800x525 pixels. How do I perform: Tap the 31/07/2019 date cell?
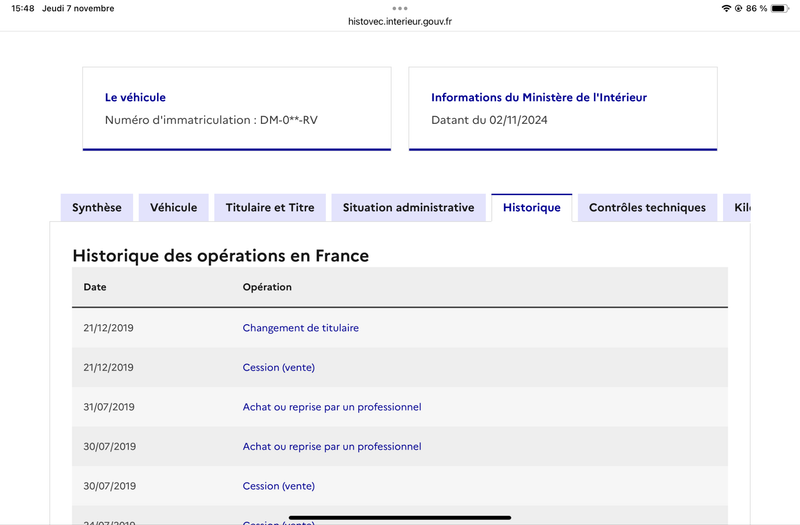(x=109, y=407)
